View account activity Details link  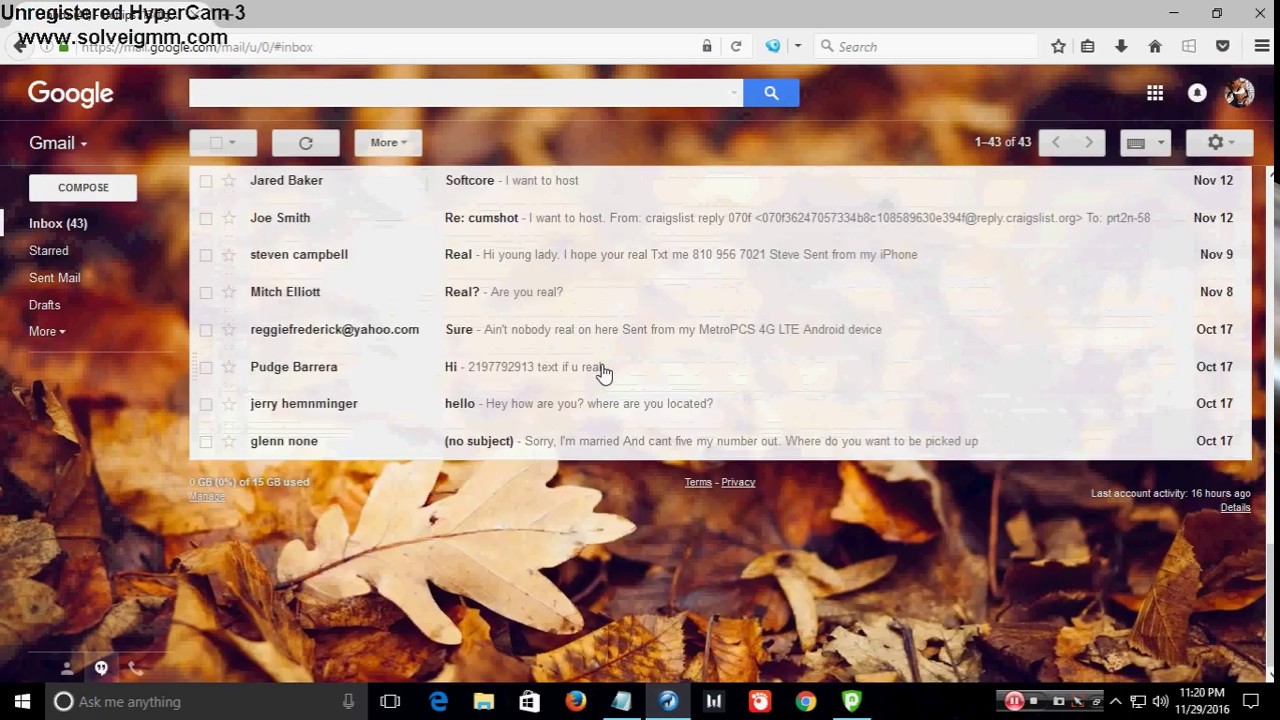[1235, 508]
